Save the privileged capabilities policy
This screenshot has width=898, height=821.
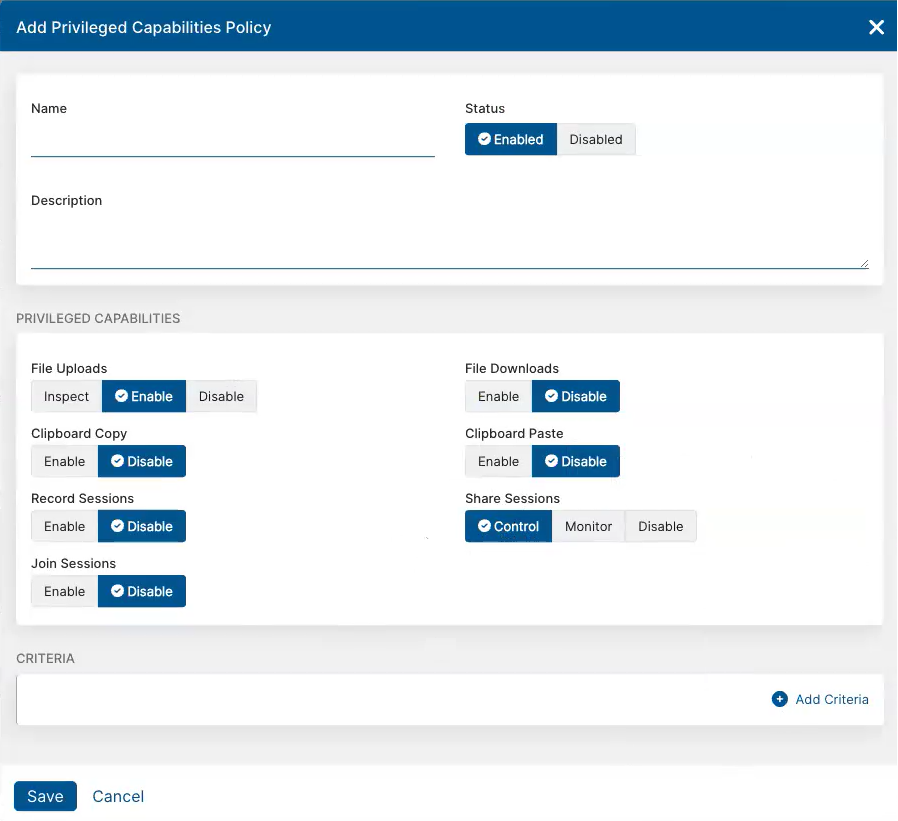tap(45, 796)
